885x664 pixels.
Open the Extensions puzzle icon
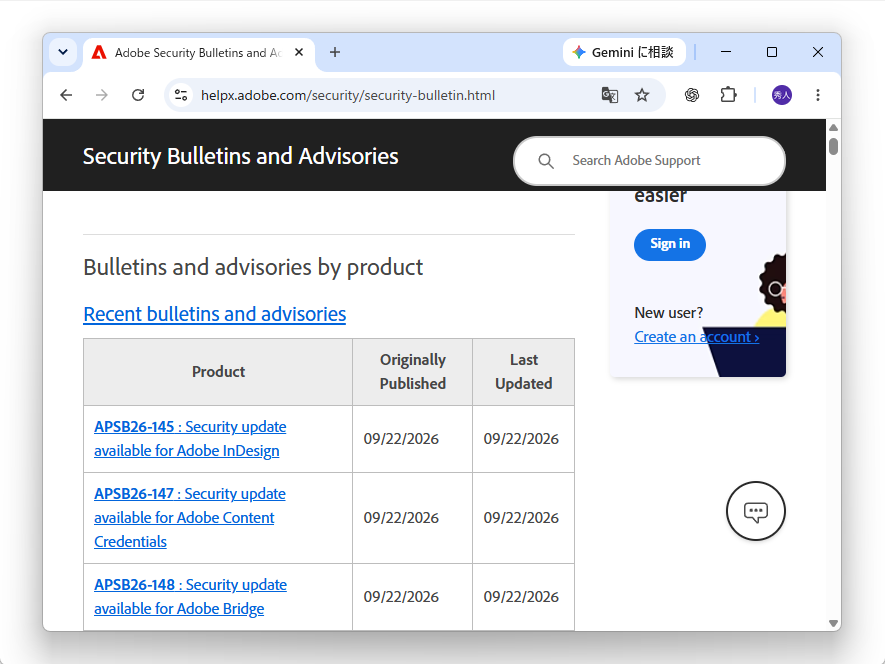tap(729, 95)
